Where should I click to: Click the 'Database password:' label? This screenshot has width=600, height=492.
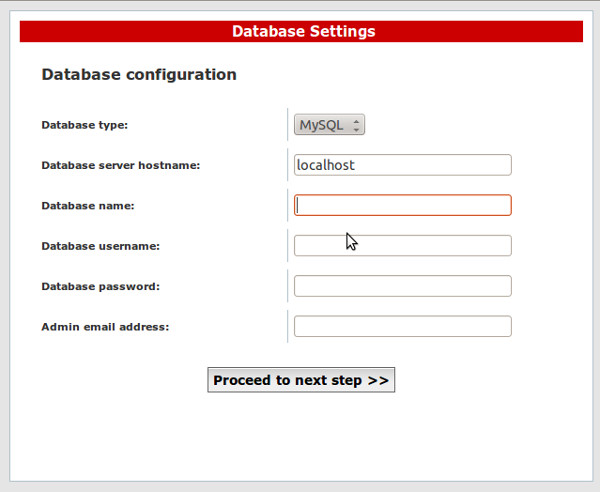[100, 287]
